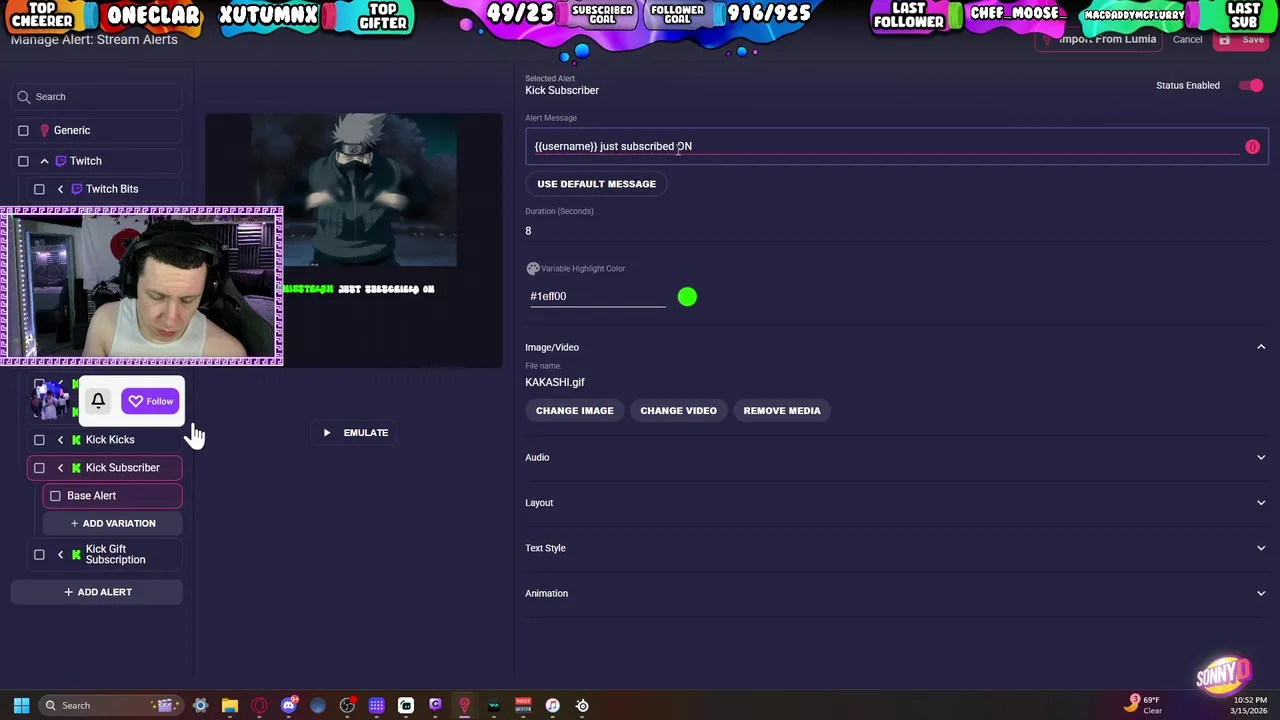
Task: Expand the Animation section
Action: [896, 593]
